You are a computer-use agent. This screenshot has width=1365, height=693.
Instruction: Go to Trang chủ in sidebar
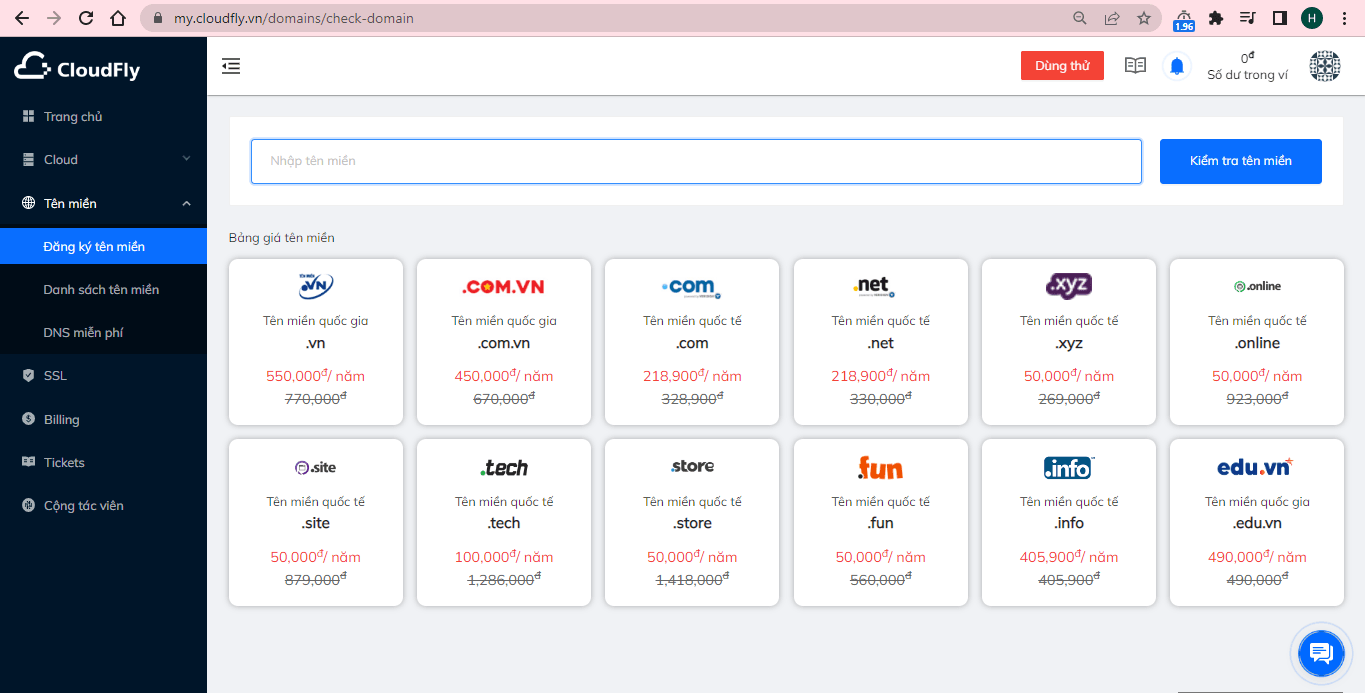[103, 117]
